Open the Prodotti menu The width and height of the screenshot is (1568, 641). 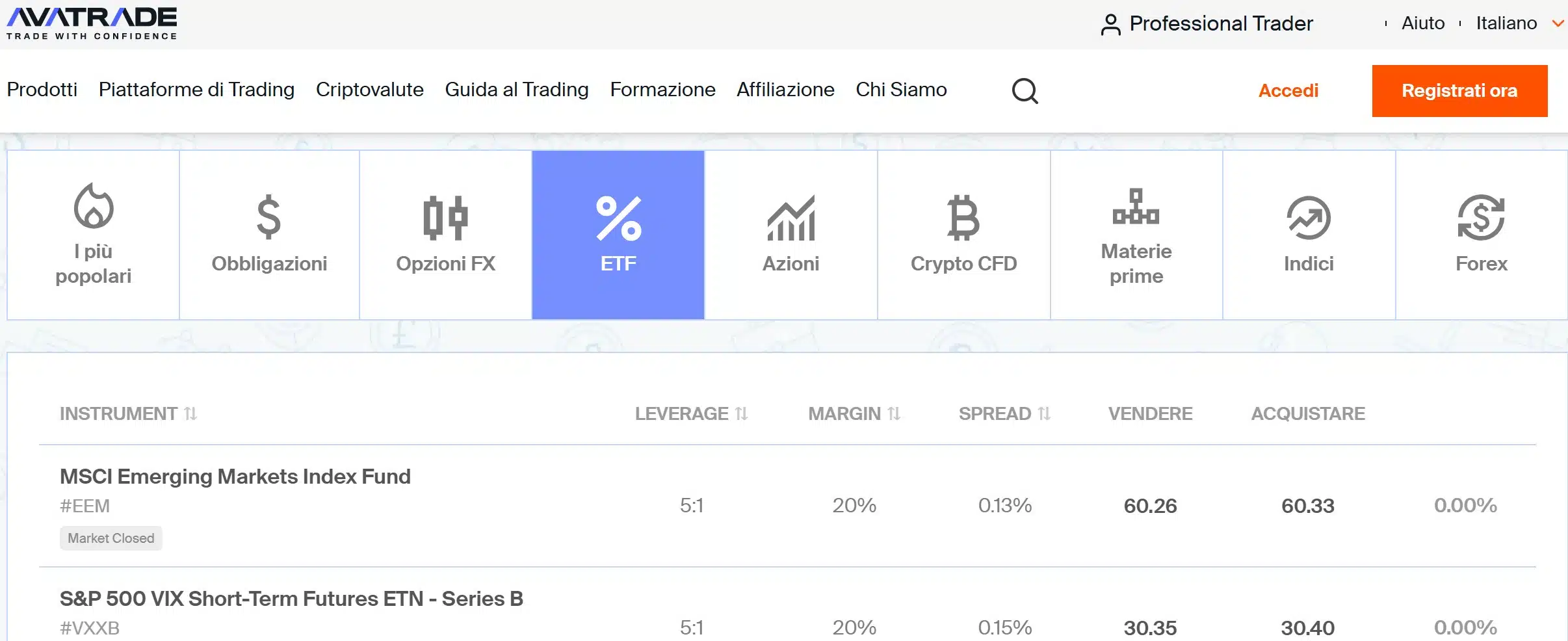pos(42,90)
